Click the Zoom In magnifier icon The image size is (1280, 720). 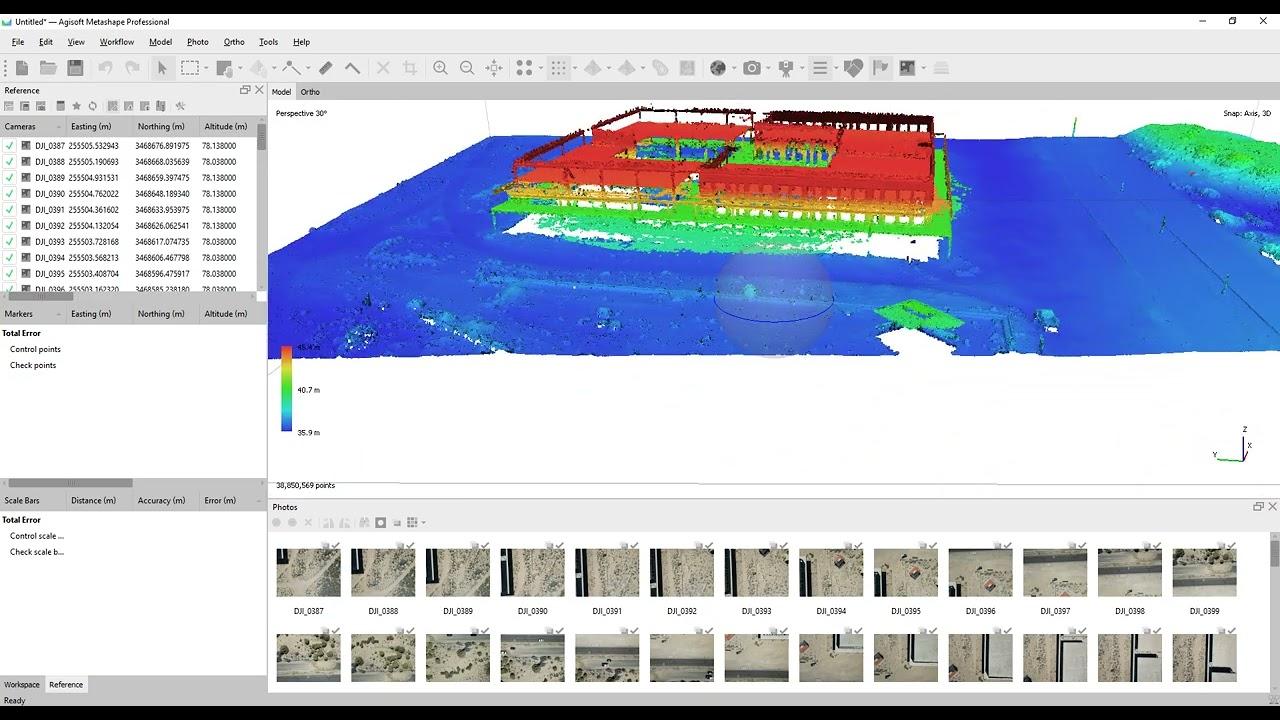(440, 68)
